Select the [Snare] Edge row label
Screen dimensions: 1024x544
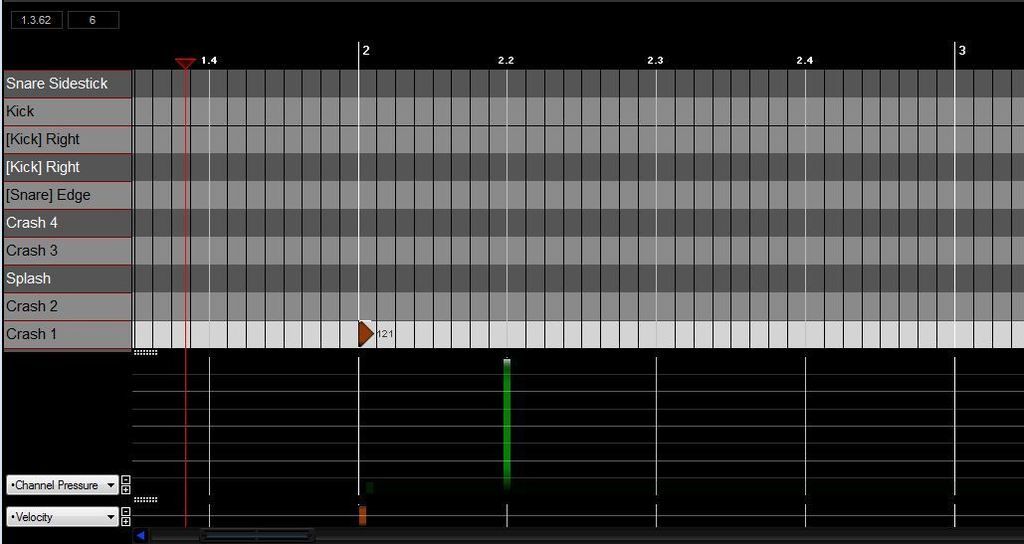(x=68, y=195)
